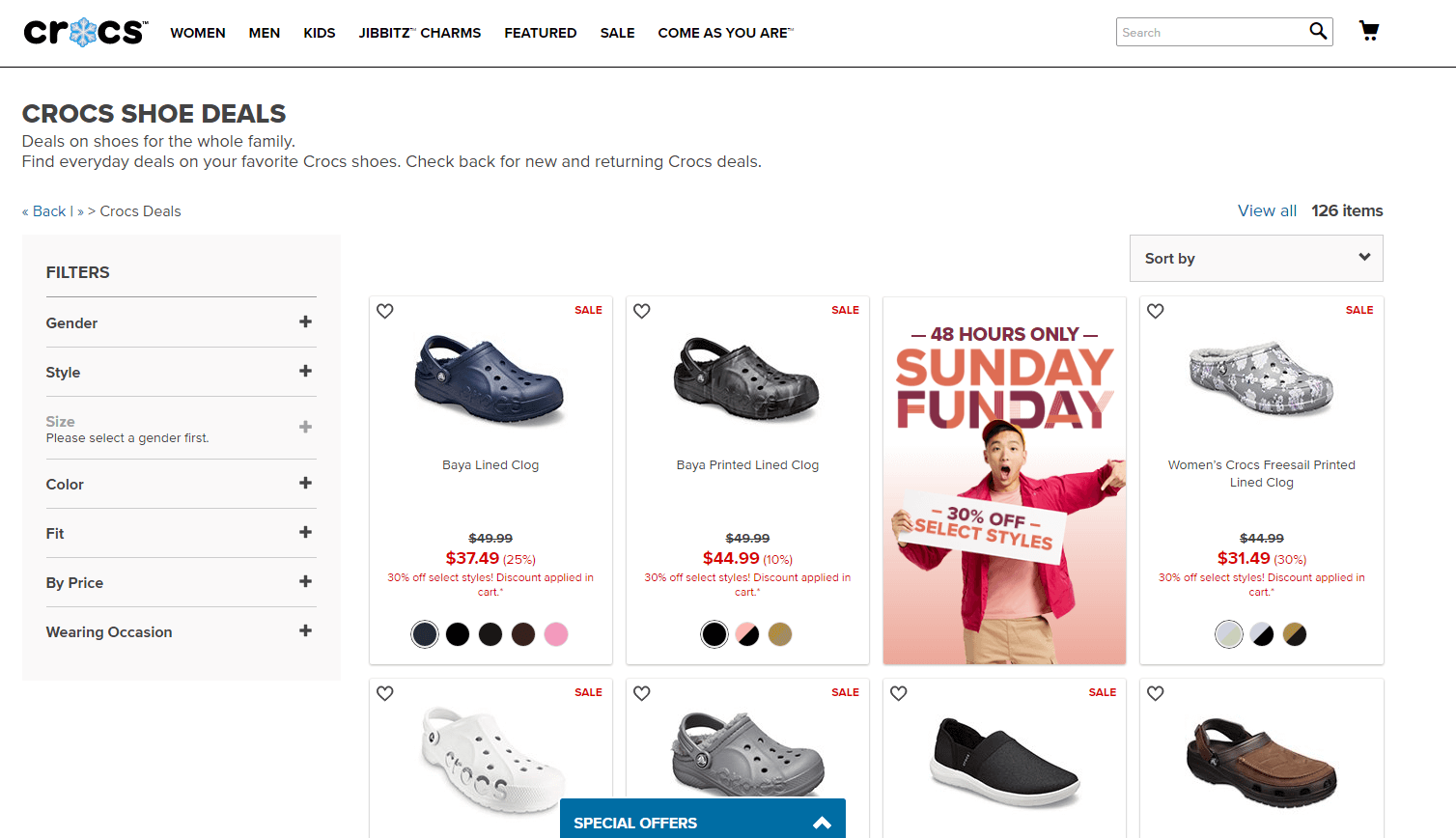The width and height of the screenshot is (1456, 838).
Task: Click the Crocs logo
Action: click(x=86, y=32)
